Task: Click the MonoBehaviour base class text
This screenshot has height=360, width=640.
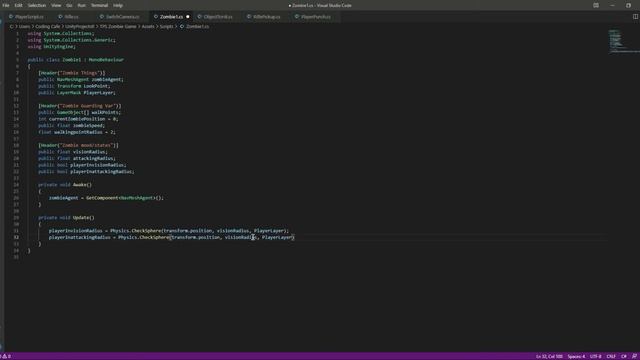Action: pyautogui.click(x=106, y=60)
